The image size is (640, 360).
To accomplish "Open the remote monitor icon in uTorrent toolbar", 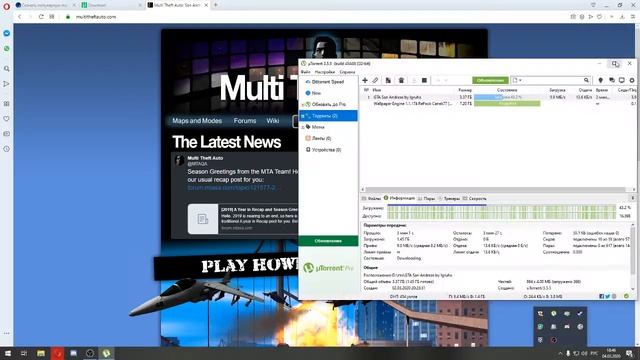I will (x=622, y=80).
